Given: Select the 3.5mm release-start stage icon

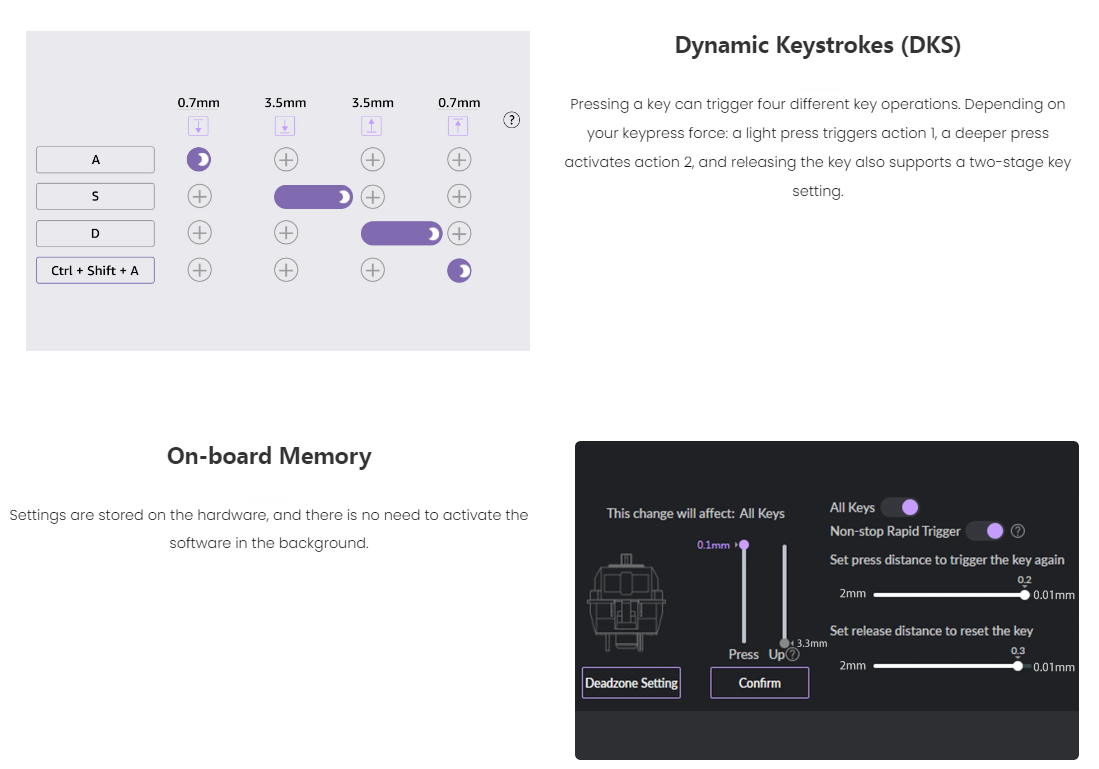Looking at the screenshot, I should coord(371,126).
